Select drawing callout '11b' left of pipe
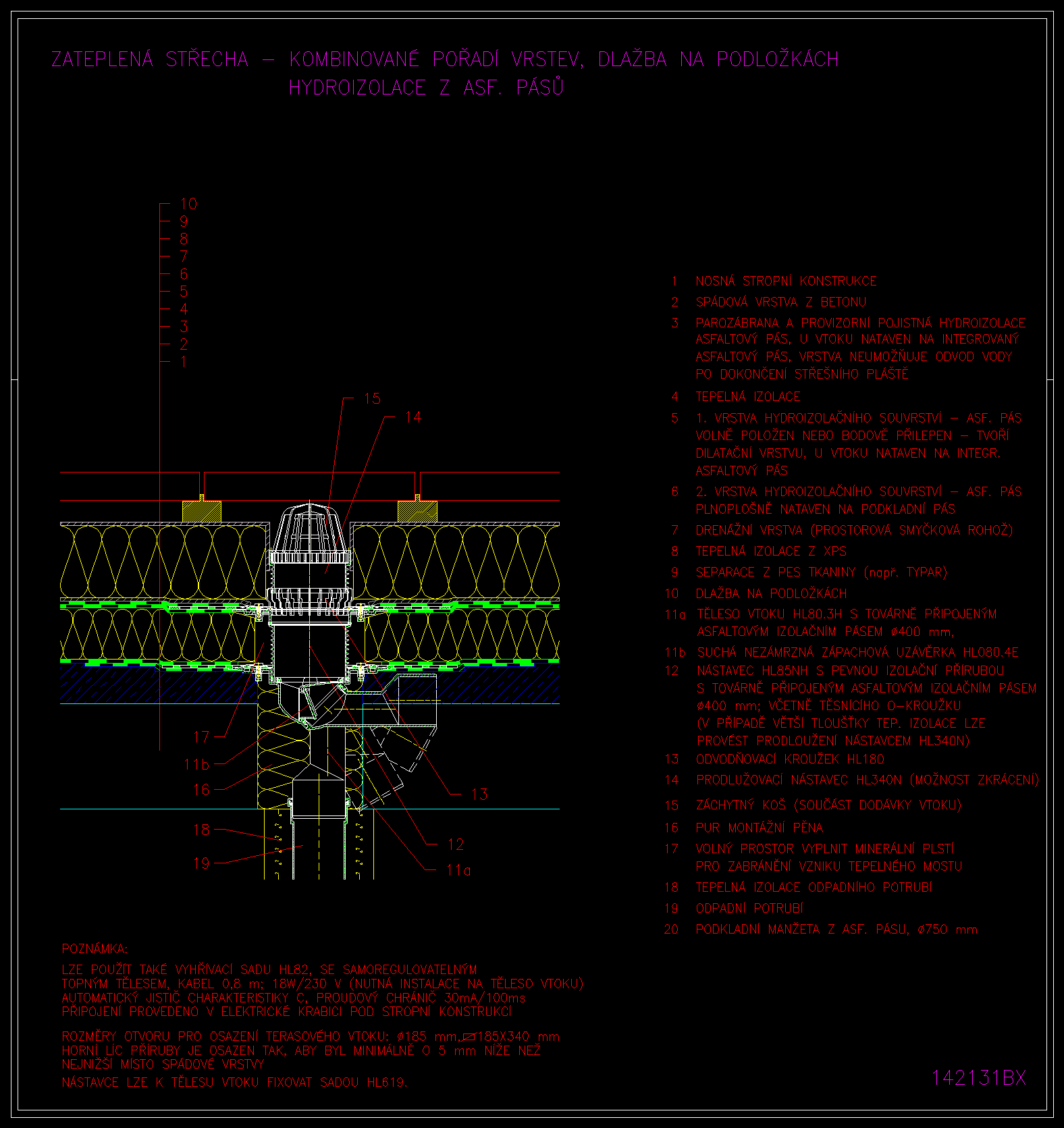The width and height of the screenshot is (1064, 1128). pos(196,764)
